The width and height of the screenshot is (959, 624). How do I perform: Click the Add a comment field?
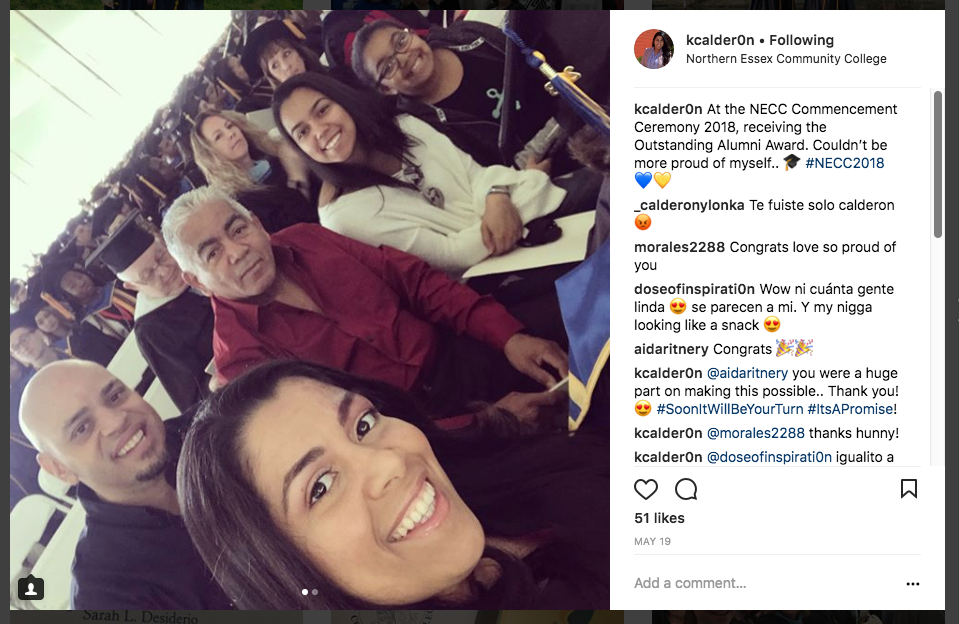click(765, 584)
